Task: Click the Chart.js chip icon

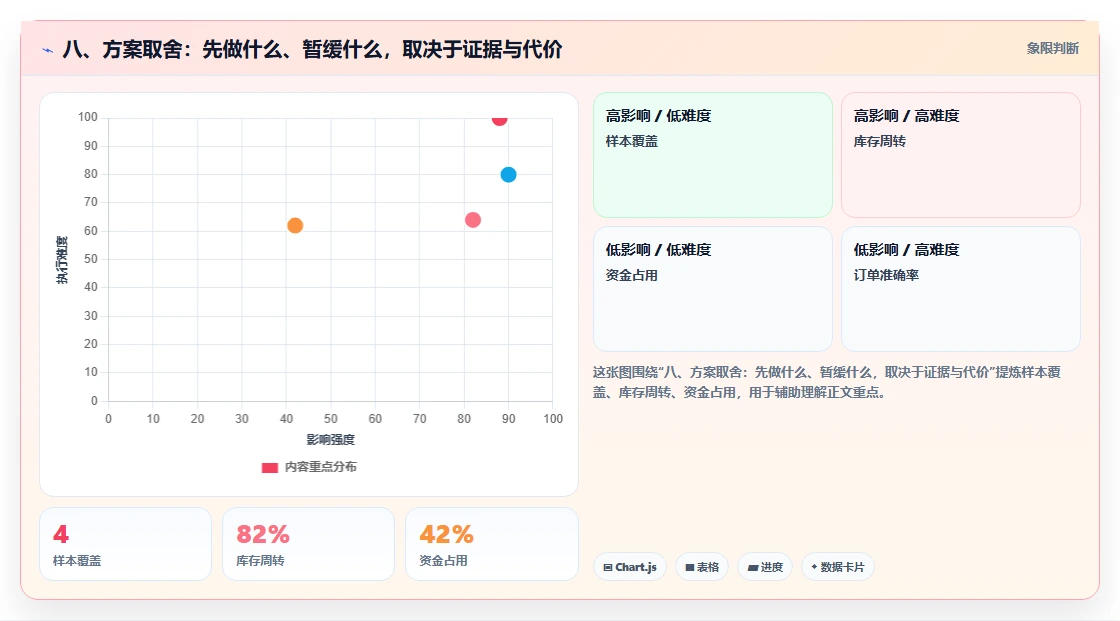Action: coord(608,567)
